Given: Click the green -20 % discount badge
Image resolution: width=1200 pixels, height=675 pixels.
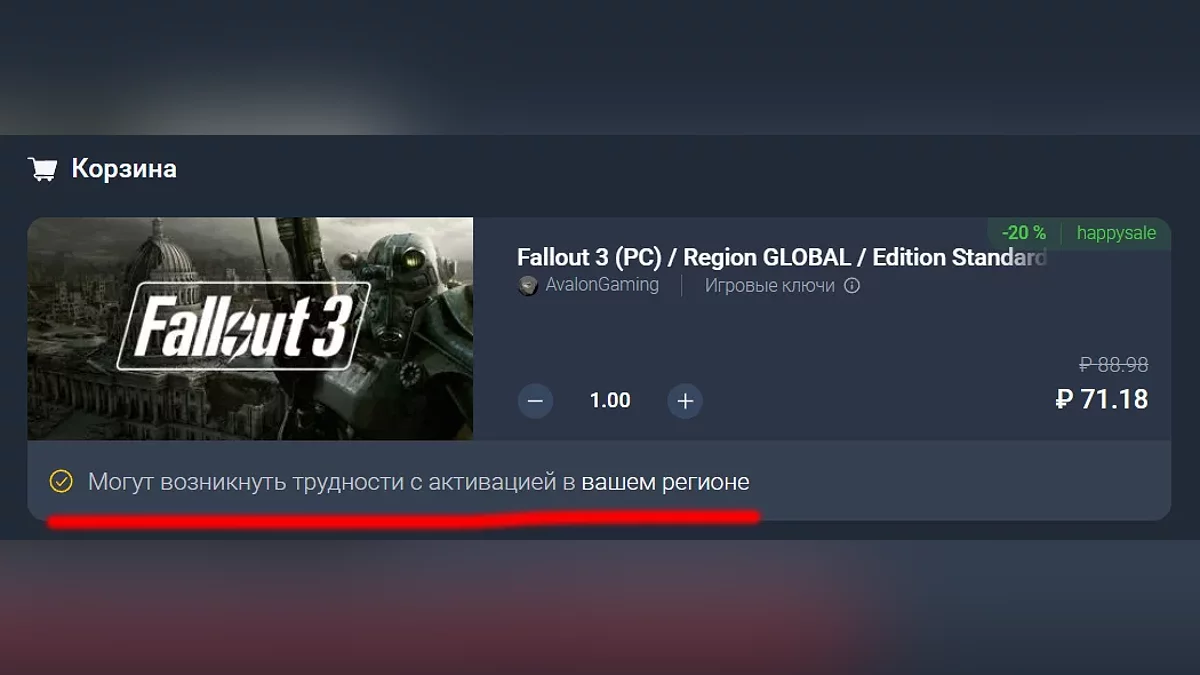Looking at the screenshot, I should 1024,233.
